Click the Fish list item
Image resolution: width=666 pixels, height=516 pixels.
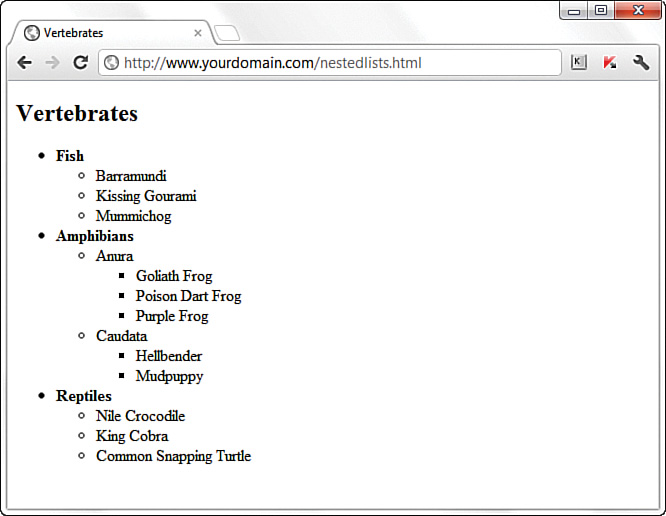[x=70, y=156]
